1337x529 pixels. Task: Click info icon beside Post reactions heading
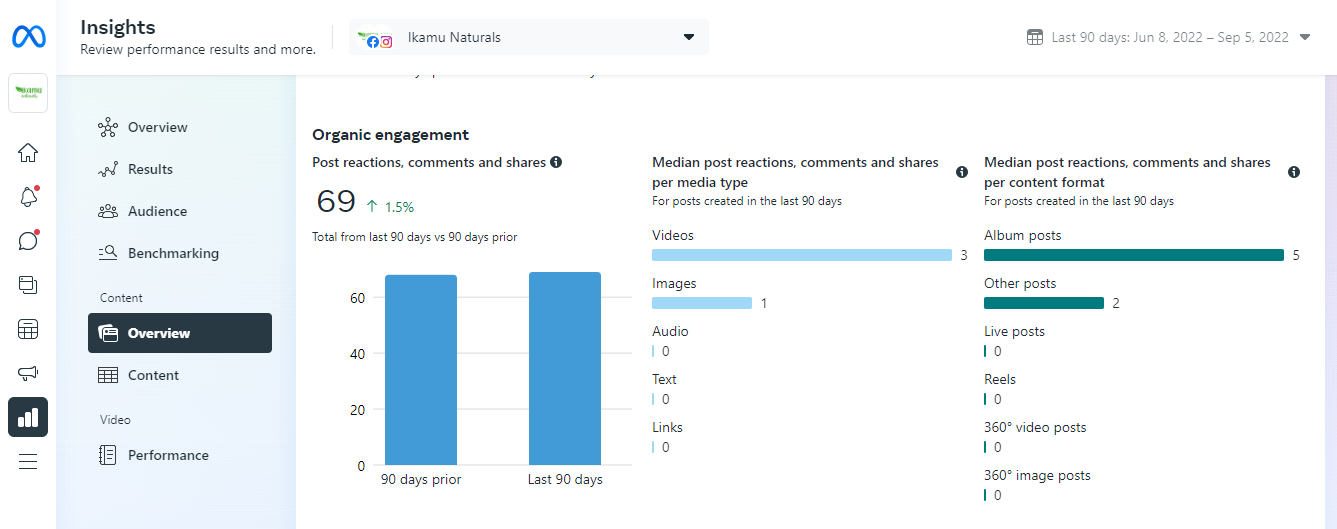pos(556,162)
